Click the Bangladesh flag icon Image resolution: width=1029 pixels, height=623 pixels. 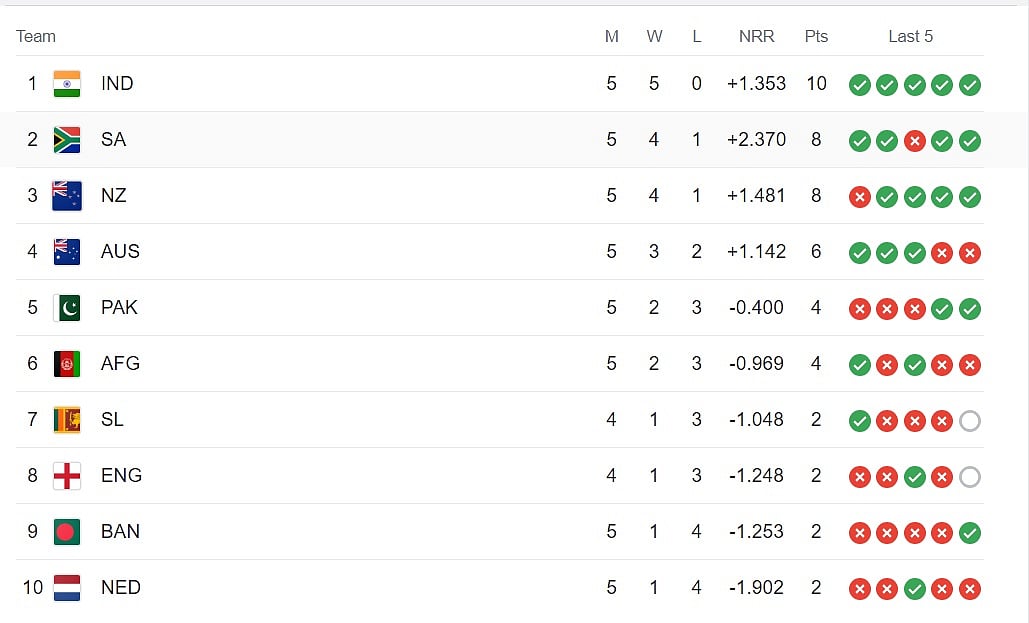pyautogui.click(x=67, y=532)
